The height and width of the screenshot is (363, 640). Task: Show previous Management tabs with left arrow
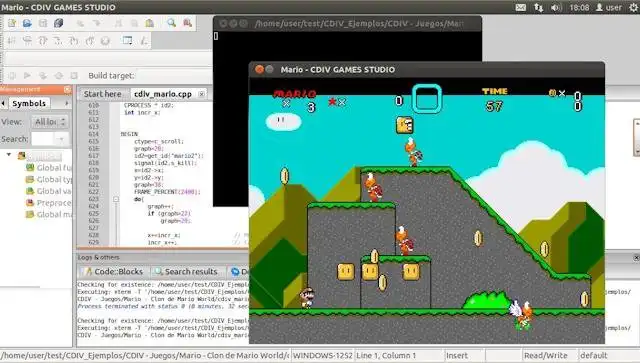pos(3,103)
